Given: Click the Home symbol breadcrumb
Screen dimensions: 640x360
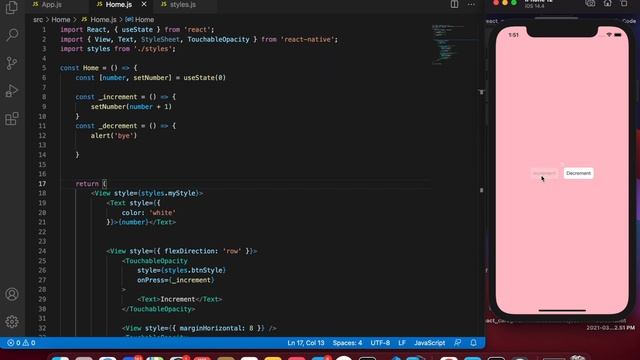Looking at the screenshot, I should click(x=140, y=20).
